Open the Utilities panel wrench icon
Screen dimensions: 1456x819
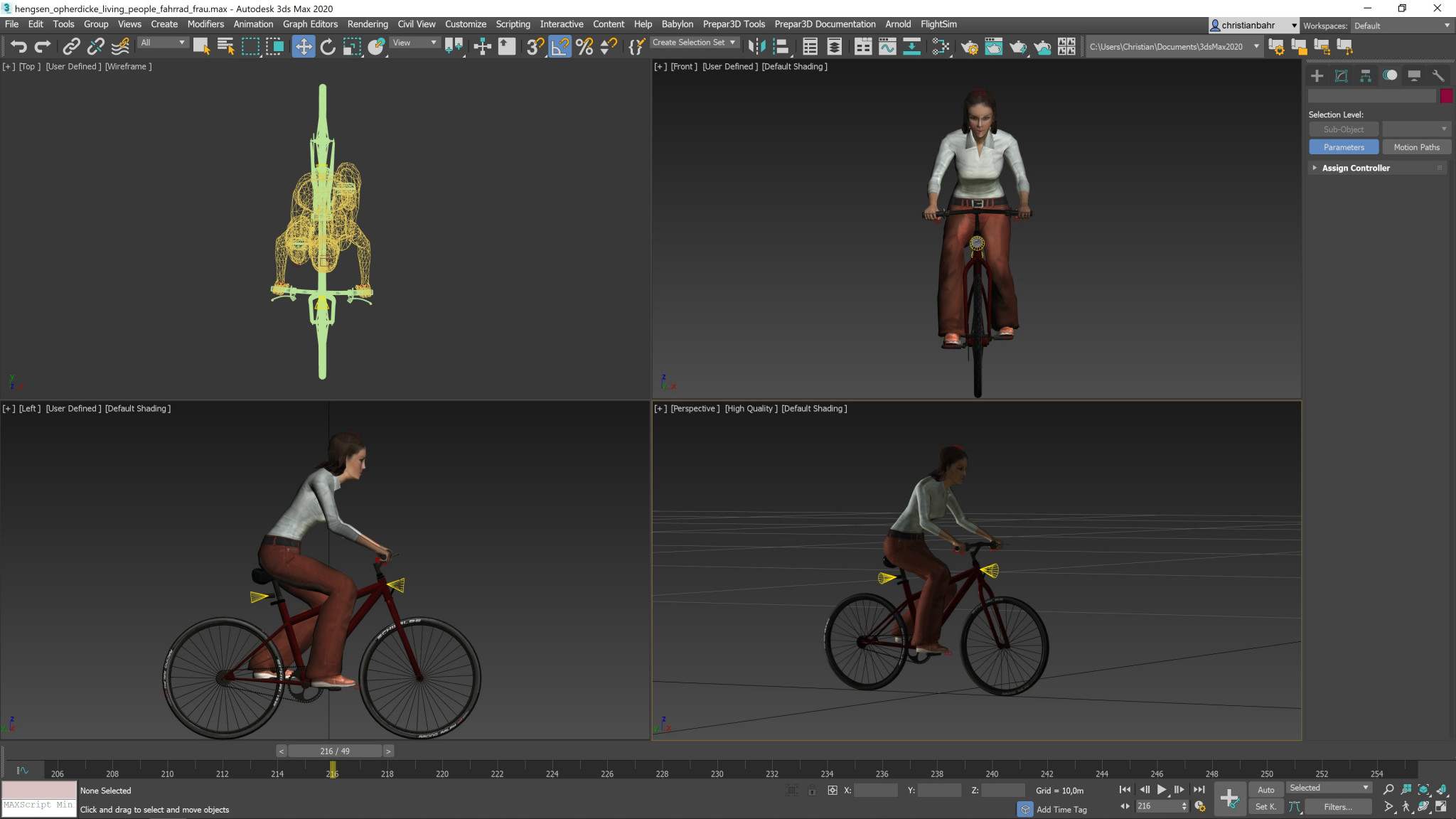click(x=1438, y=76)
